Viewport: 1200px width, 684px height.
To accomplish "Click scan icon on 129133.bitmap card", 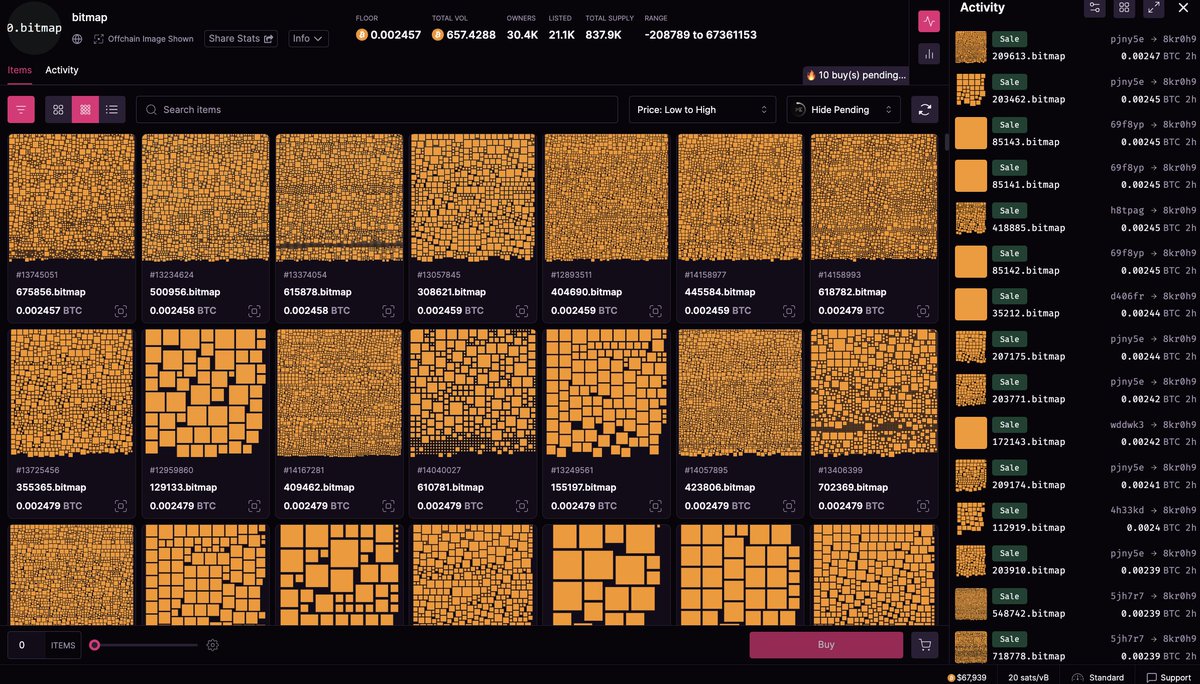I will tap(255, 506).
